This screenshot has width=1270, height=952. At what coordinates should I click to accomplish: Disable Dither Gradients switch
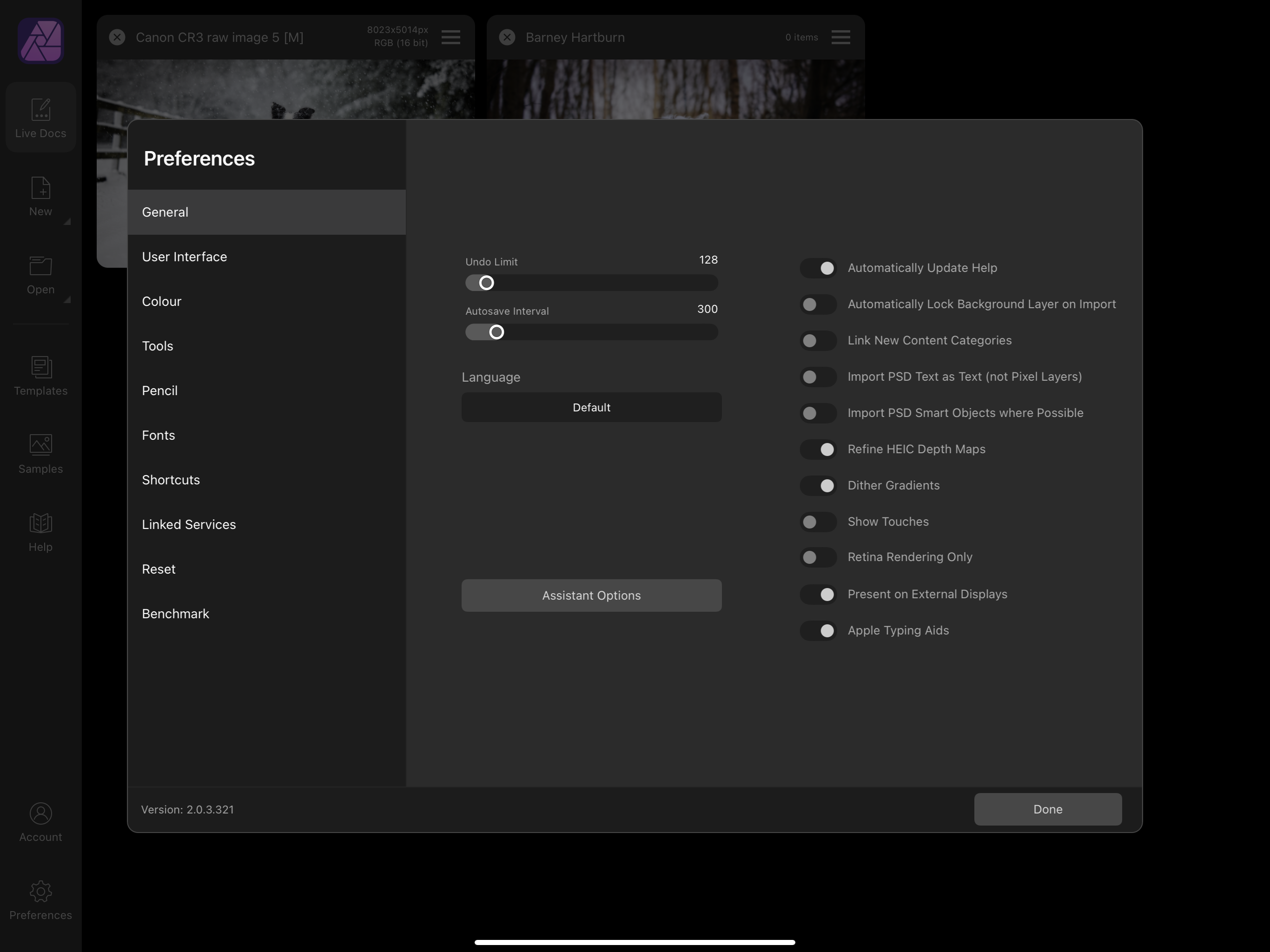(x=818, y=486)
